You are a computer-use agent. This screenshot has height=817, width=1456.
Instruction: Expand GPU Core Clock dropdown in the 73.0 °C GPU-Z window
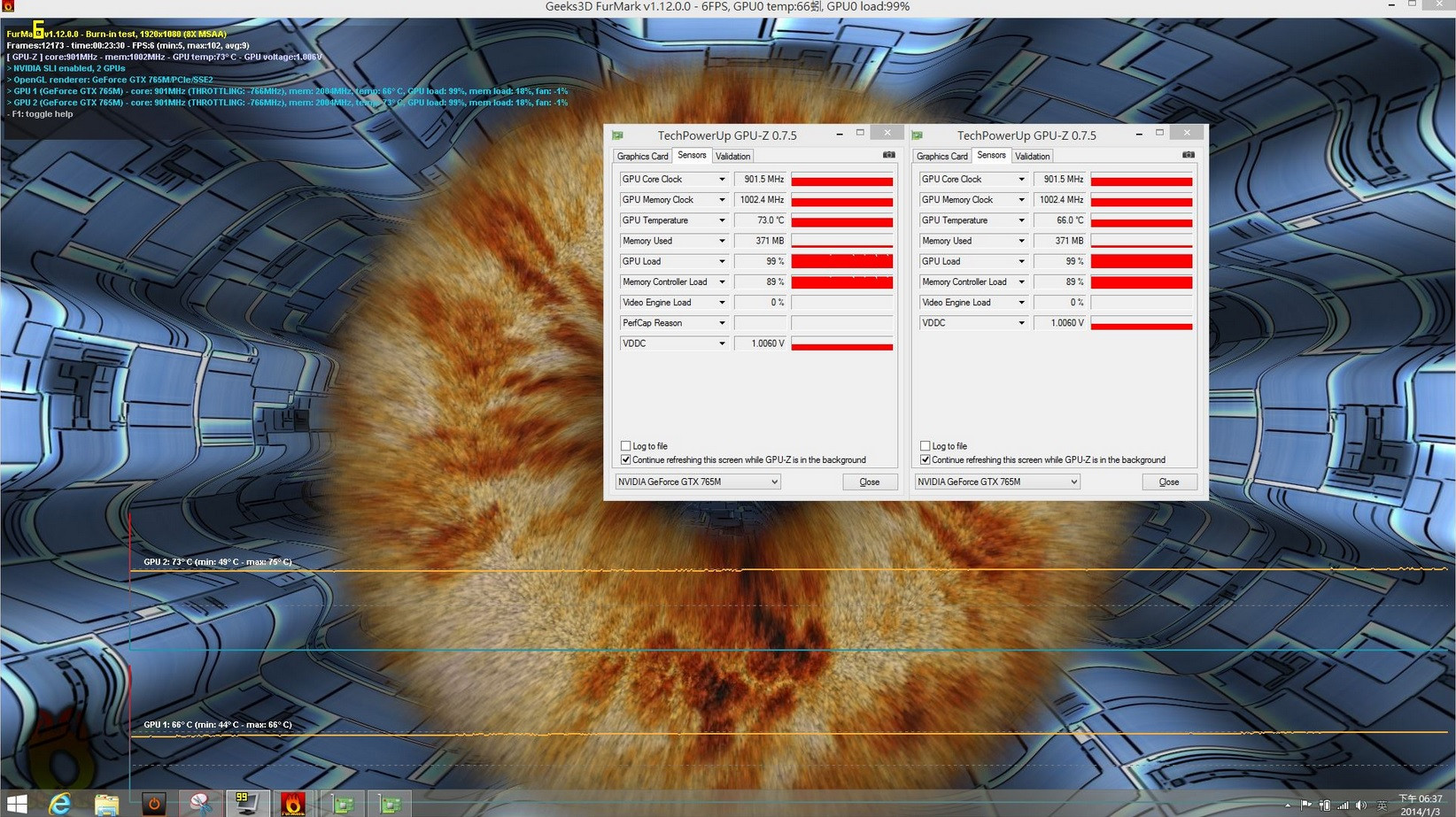pos(722,179)
